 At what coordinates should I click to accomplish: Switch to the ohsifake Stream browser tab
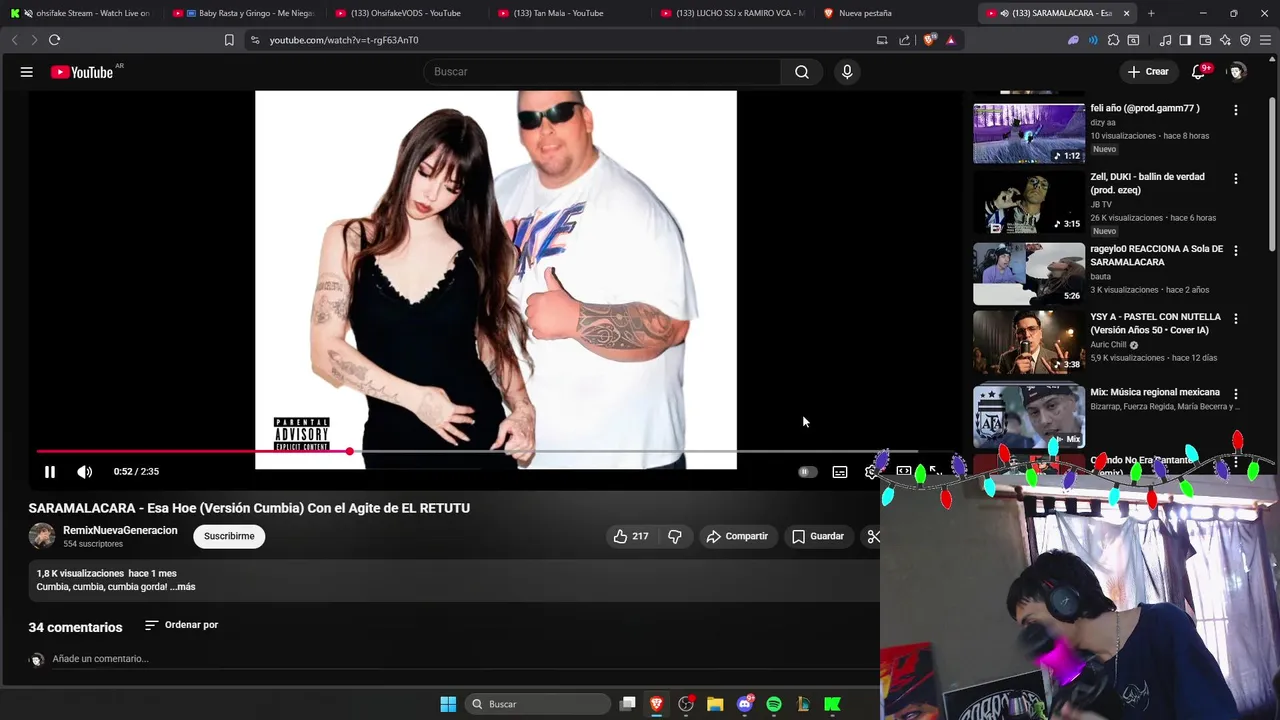(x=80, y=13)
